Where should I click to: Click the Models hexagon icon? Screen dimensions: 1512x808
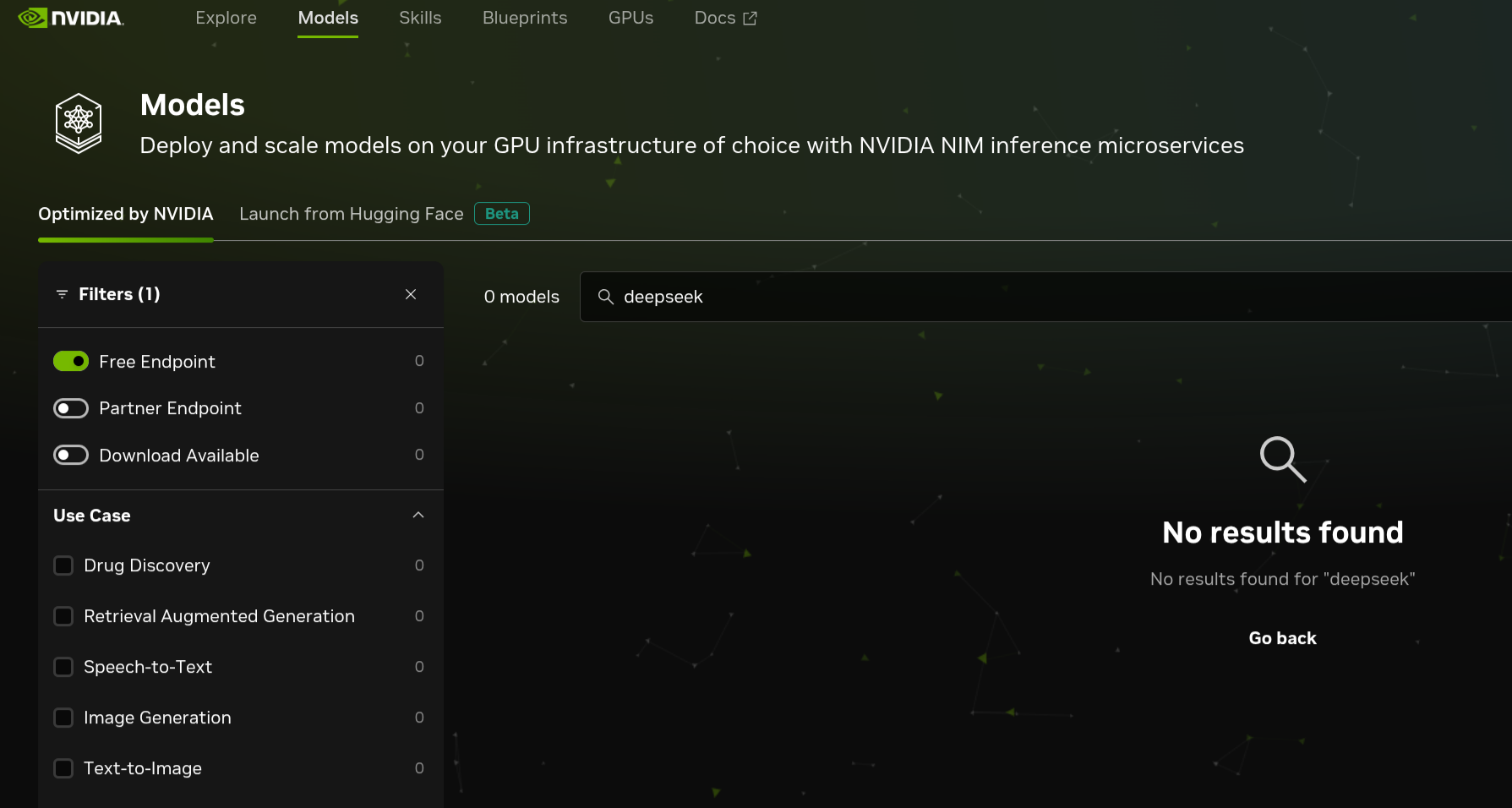click(x=79, y=123)
